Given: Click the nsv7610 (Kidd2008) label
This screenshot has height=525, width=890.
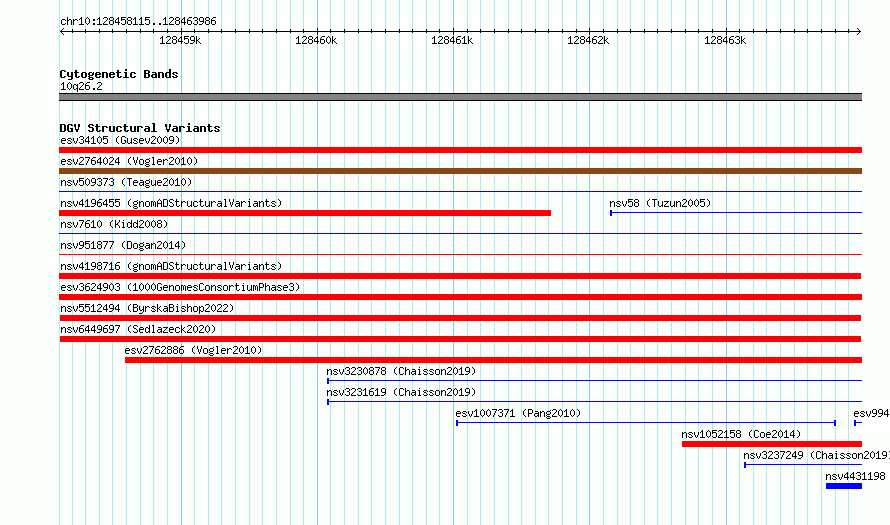Looking at the screenshot, I should (x=114, y=224).
